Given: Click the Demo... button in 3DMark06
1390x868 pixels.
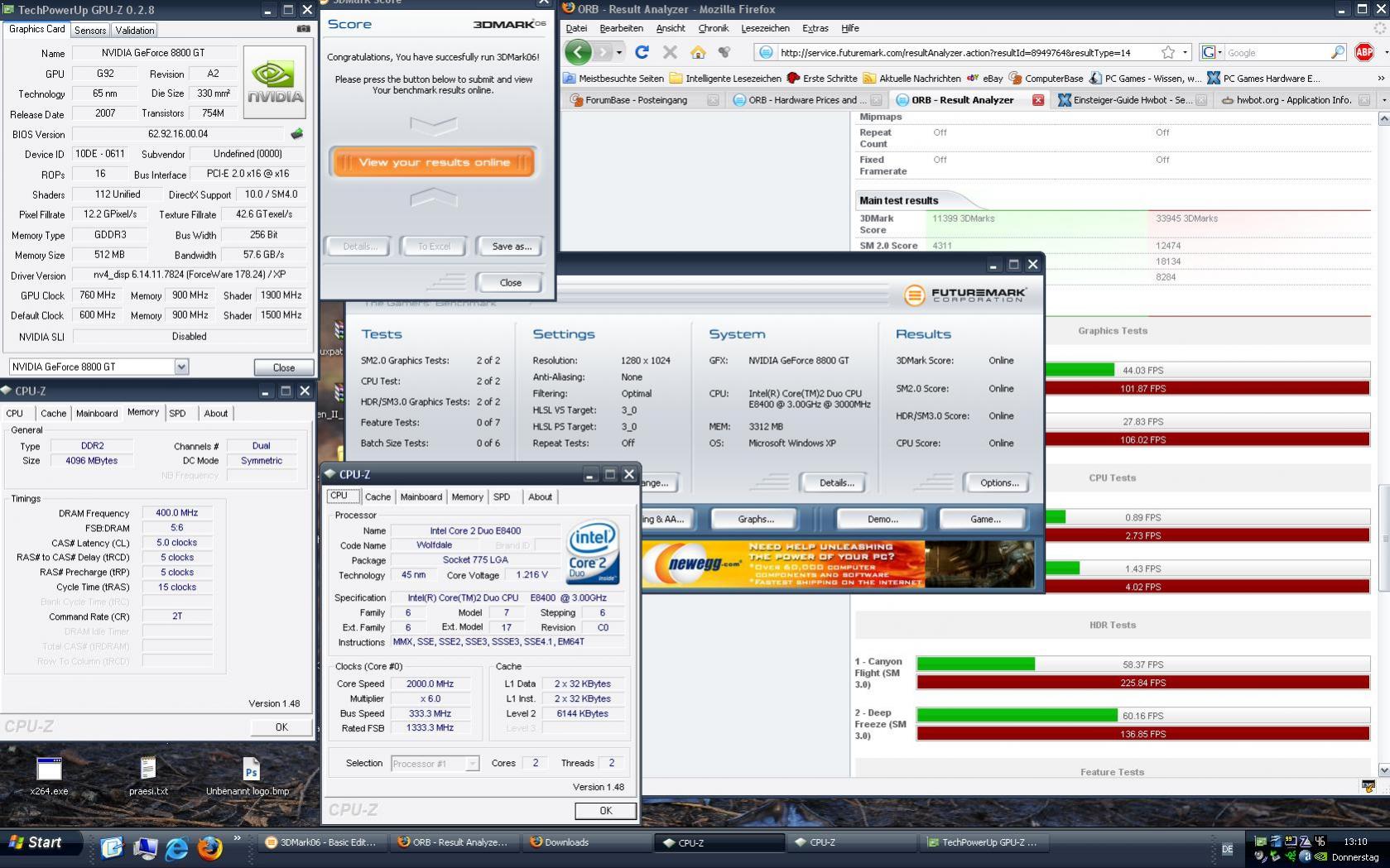Looking at the screenshot, I should point(883,519).
